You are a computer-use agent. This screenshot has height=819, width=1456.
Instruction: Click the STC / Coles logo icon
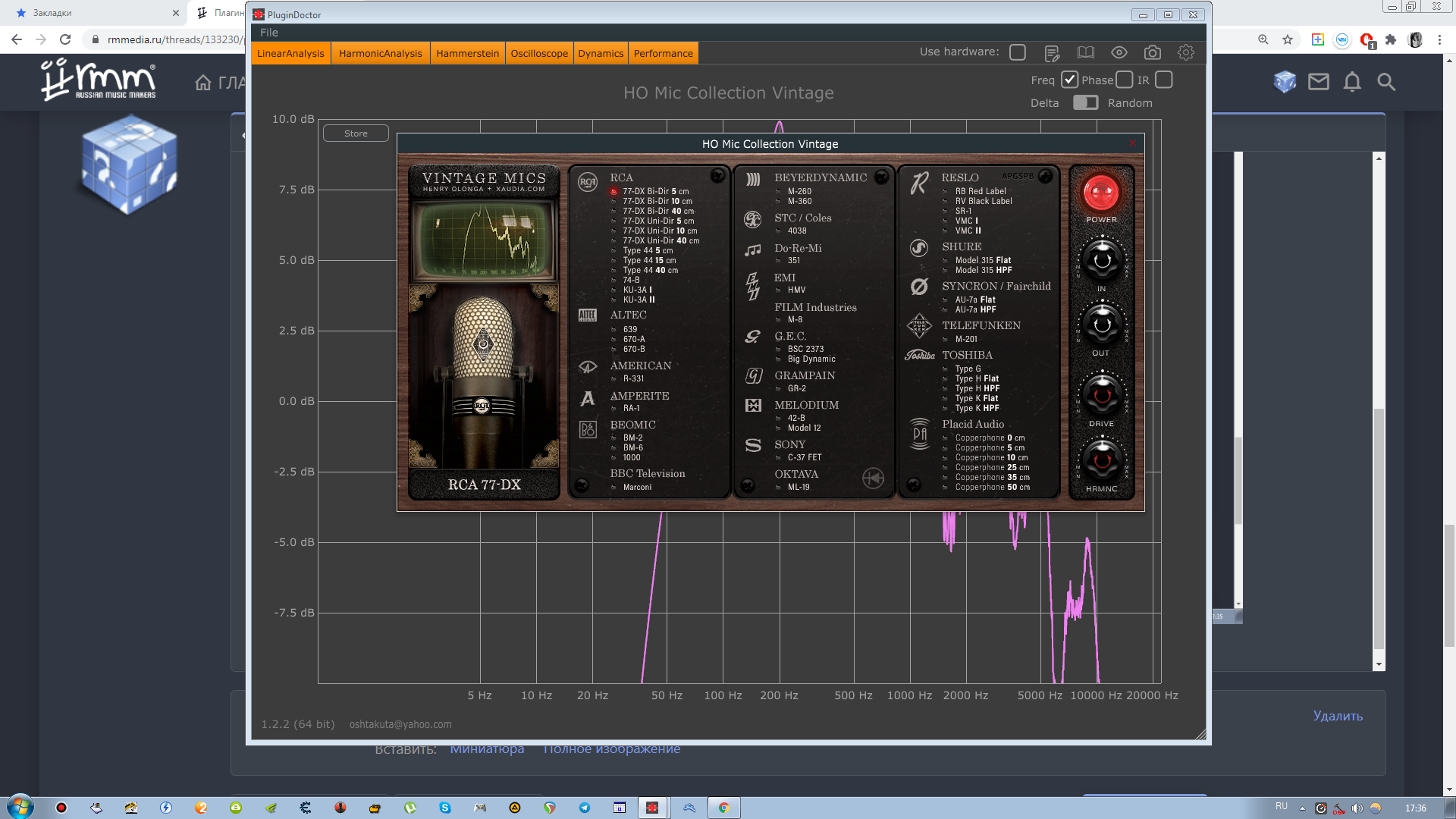pos(753,219)
